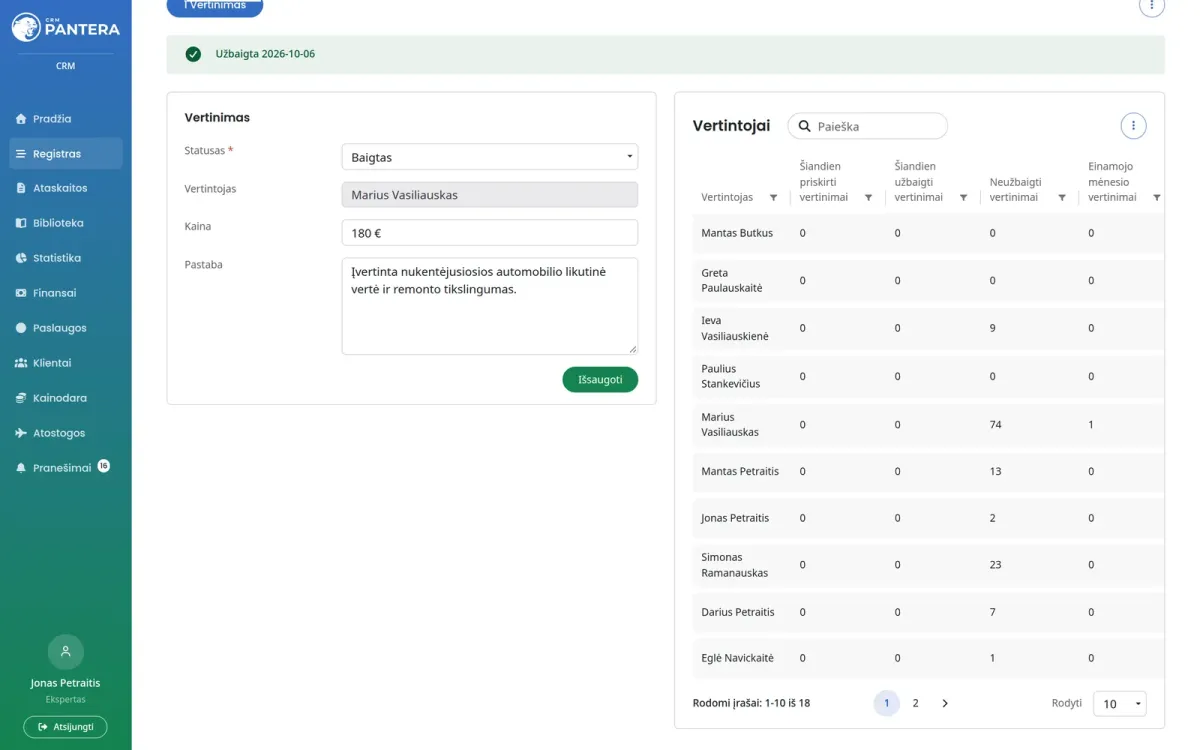This screenshot has width=1200, height=750.
Task: Click the Simonas Ramanauskas row name
Action: tap(735, 565)
